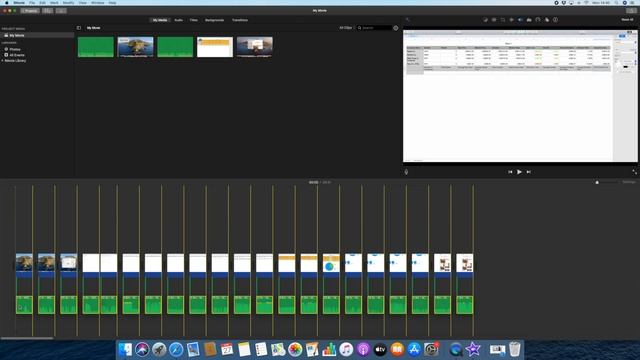Open Podcasts from the Dock
This screenshot has width=640, height=360.
click(x=363, y=349)
